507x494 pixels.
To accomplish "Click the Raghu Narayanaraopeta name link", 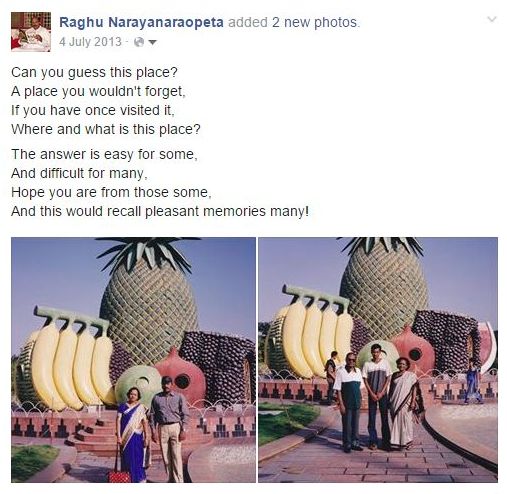I will pos(141,22).
